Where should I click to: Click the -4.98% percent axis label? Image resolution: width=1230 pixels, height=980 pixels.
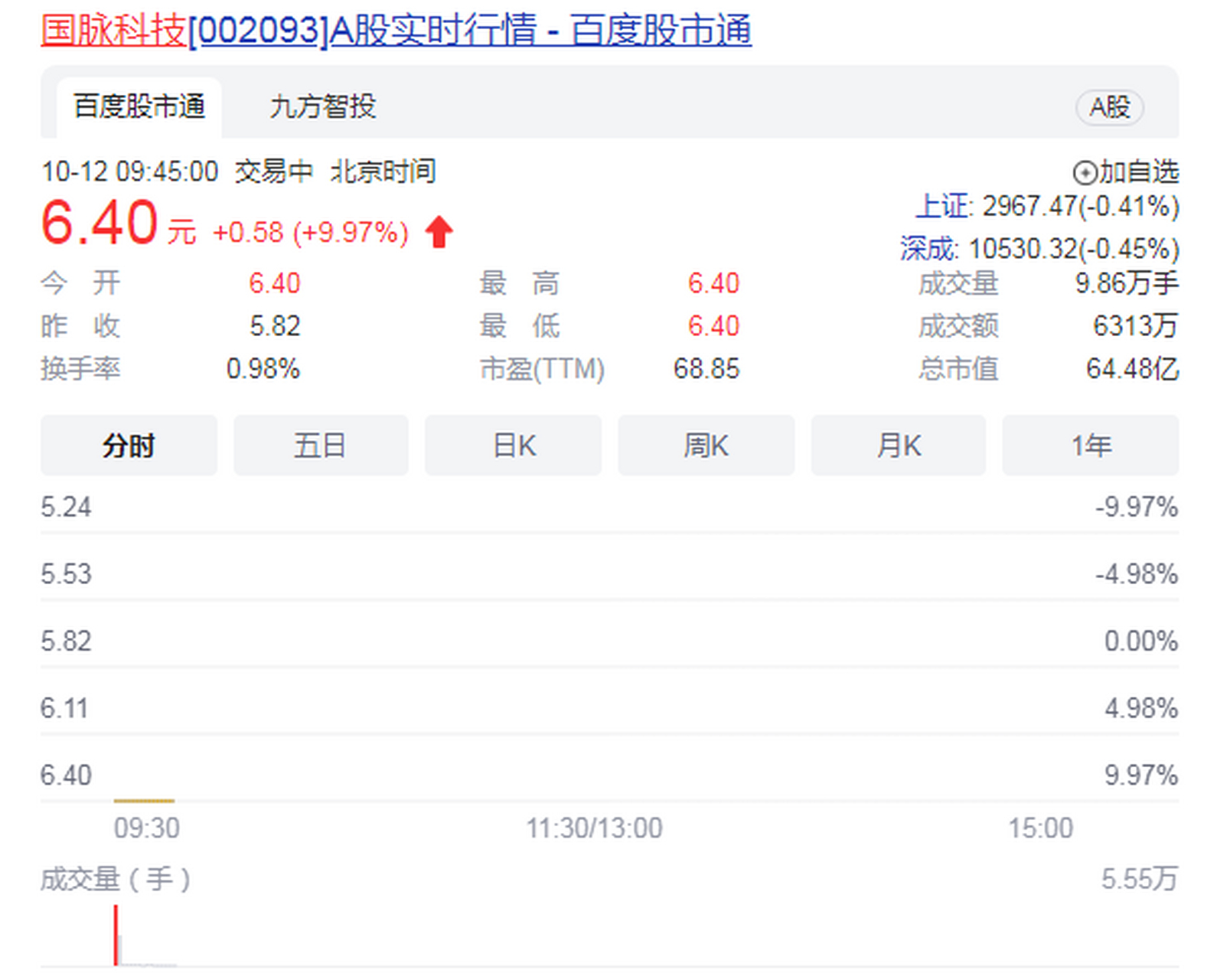(1137, 574)
